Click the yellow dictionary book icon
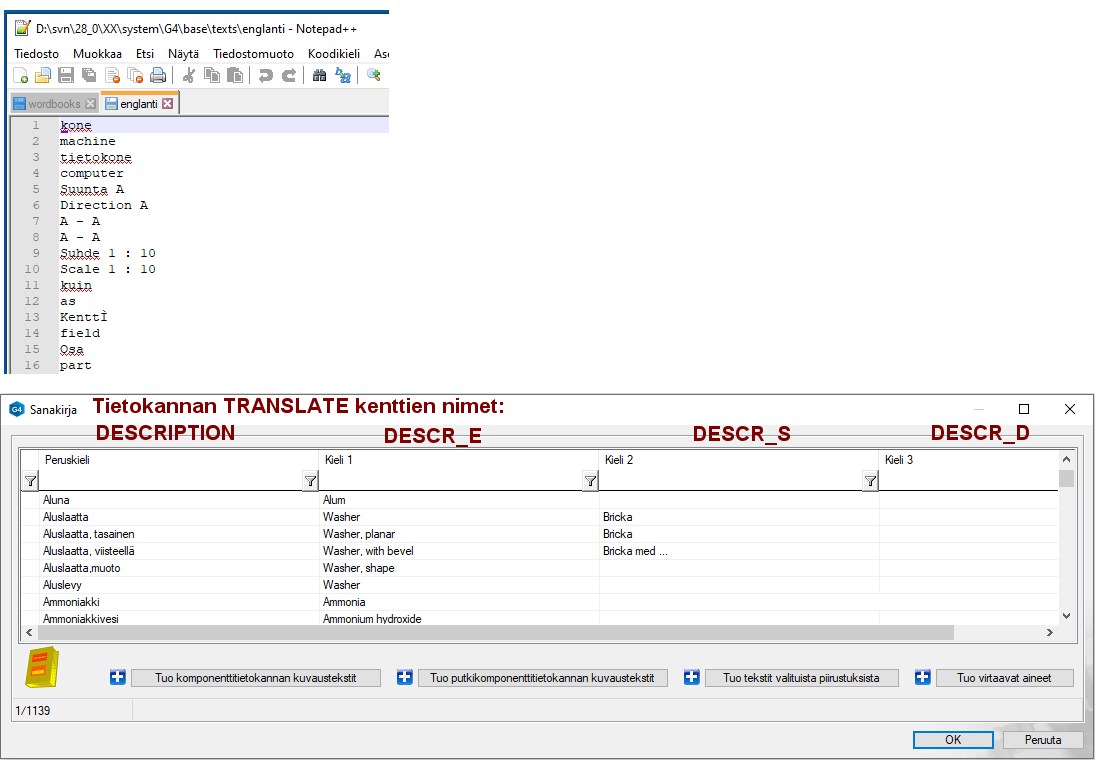Viewport: 1104px width, 770px height. pyautogui.click(x=44, y=668)
